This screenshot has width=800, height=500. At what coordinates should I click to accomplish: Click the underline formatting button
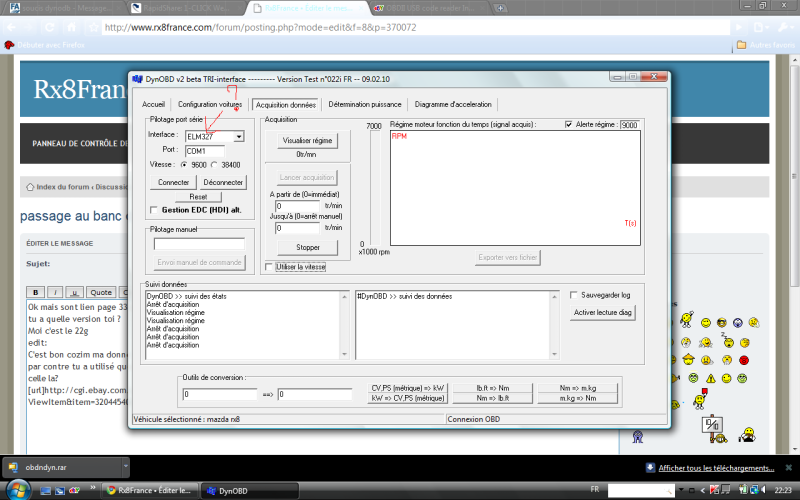pos(74,292)
